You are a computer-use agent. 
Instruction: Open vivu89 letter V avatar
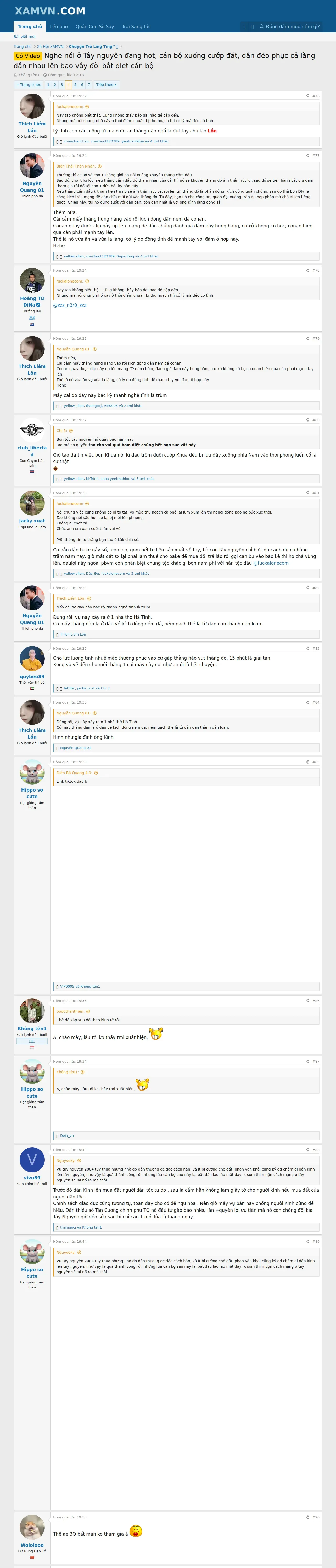tap(32, 1160)
